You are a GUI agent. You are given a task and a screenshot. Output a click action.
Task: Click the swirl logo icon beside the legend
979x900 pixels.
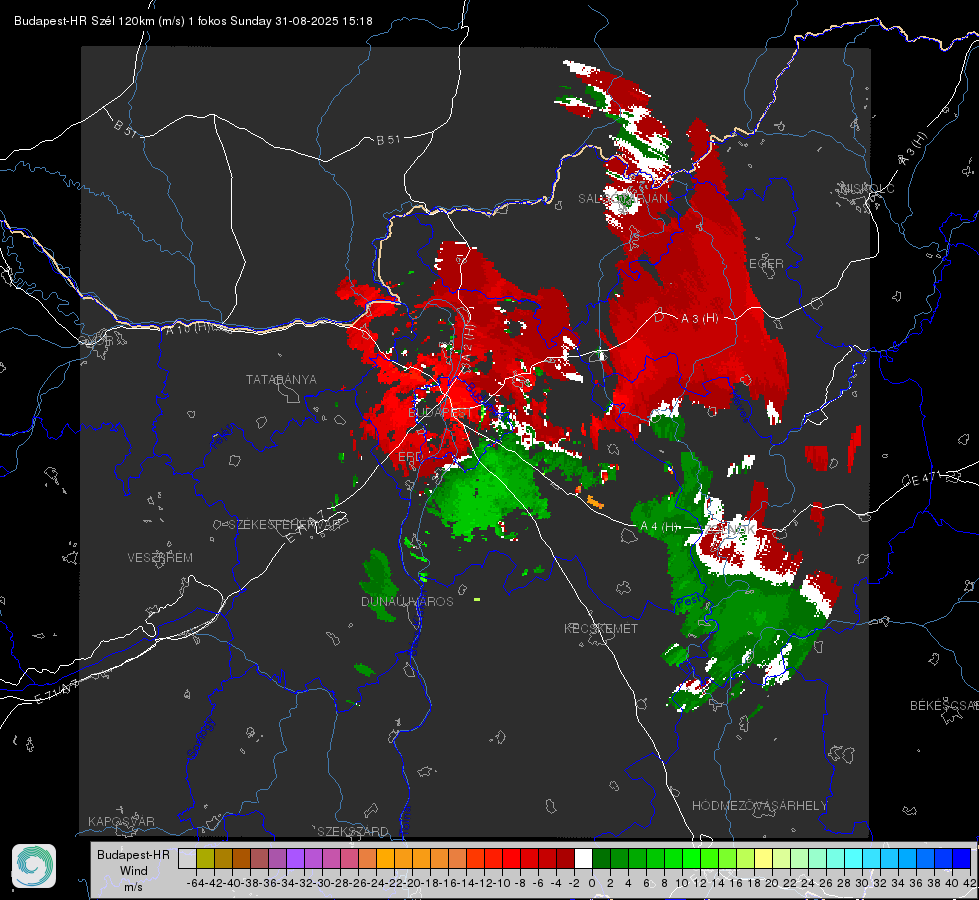(x=34, y=866)
